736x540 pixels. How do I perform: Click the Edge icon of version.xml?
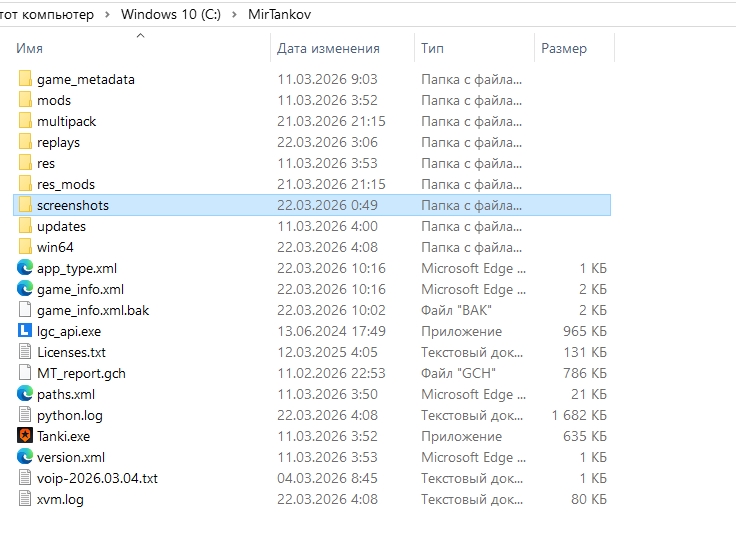[25, 456]
